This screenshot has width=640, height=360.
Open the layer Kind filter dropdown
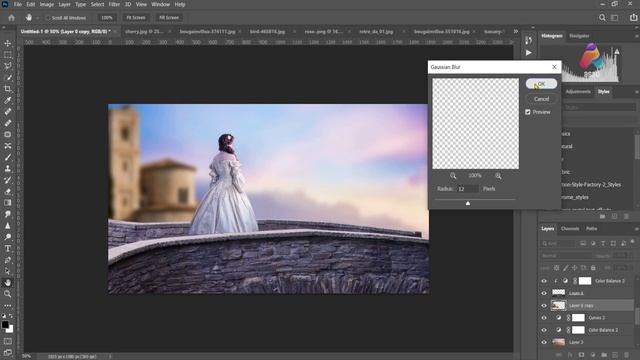[x=558, y=243]
